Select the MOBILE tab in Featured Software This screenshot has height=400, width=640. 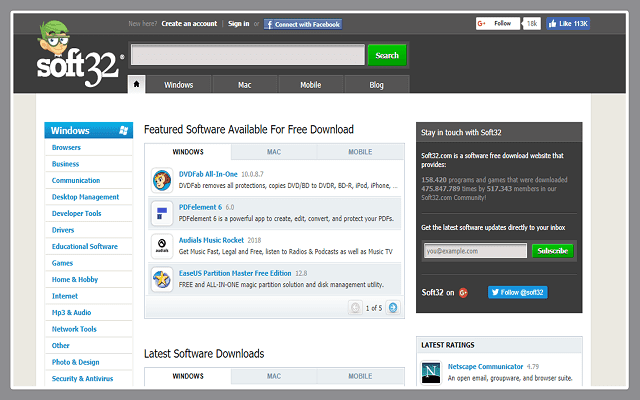tap(360, 152)
